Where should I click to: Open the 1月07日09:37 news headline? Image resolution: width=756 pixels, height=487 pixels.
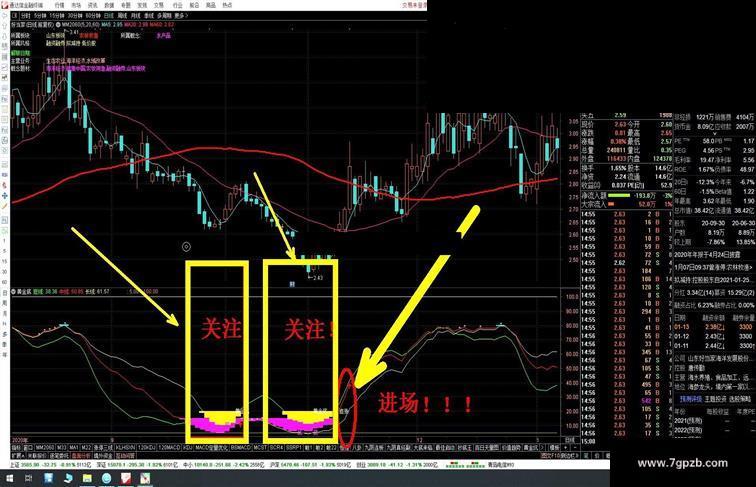713,268
